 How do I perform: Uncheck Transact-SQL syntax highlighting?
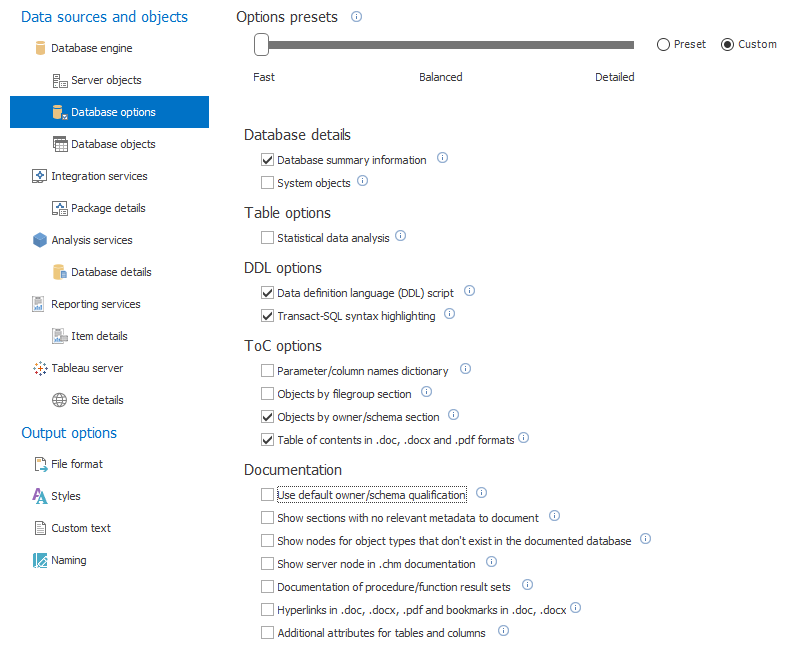pyautogui.click(x=267, y=316)
